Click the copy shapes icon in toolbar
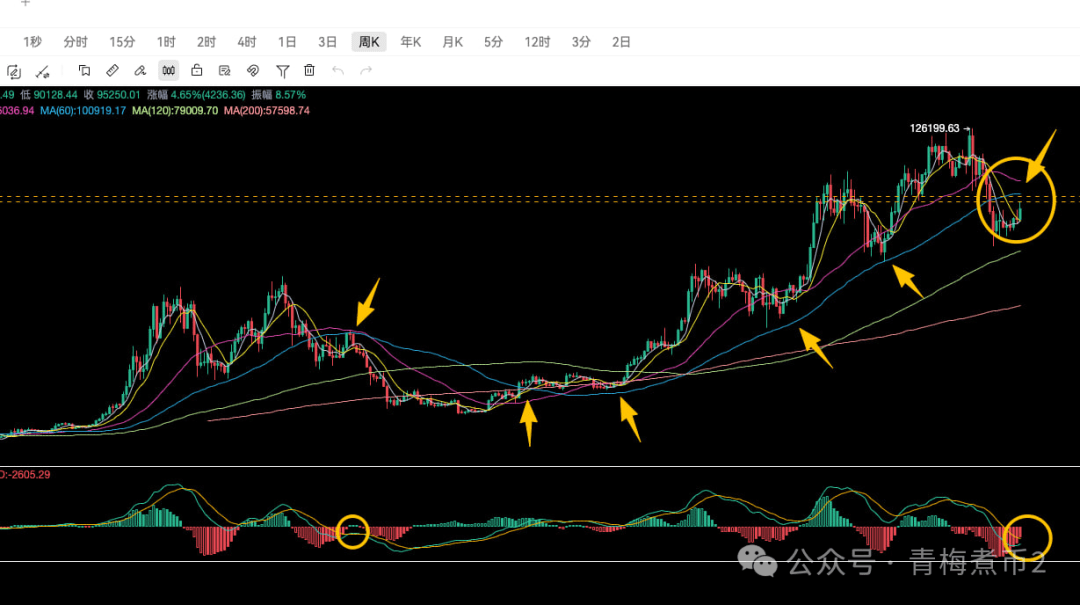 tap(84, 70)
